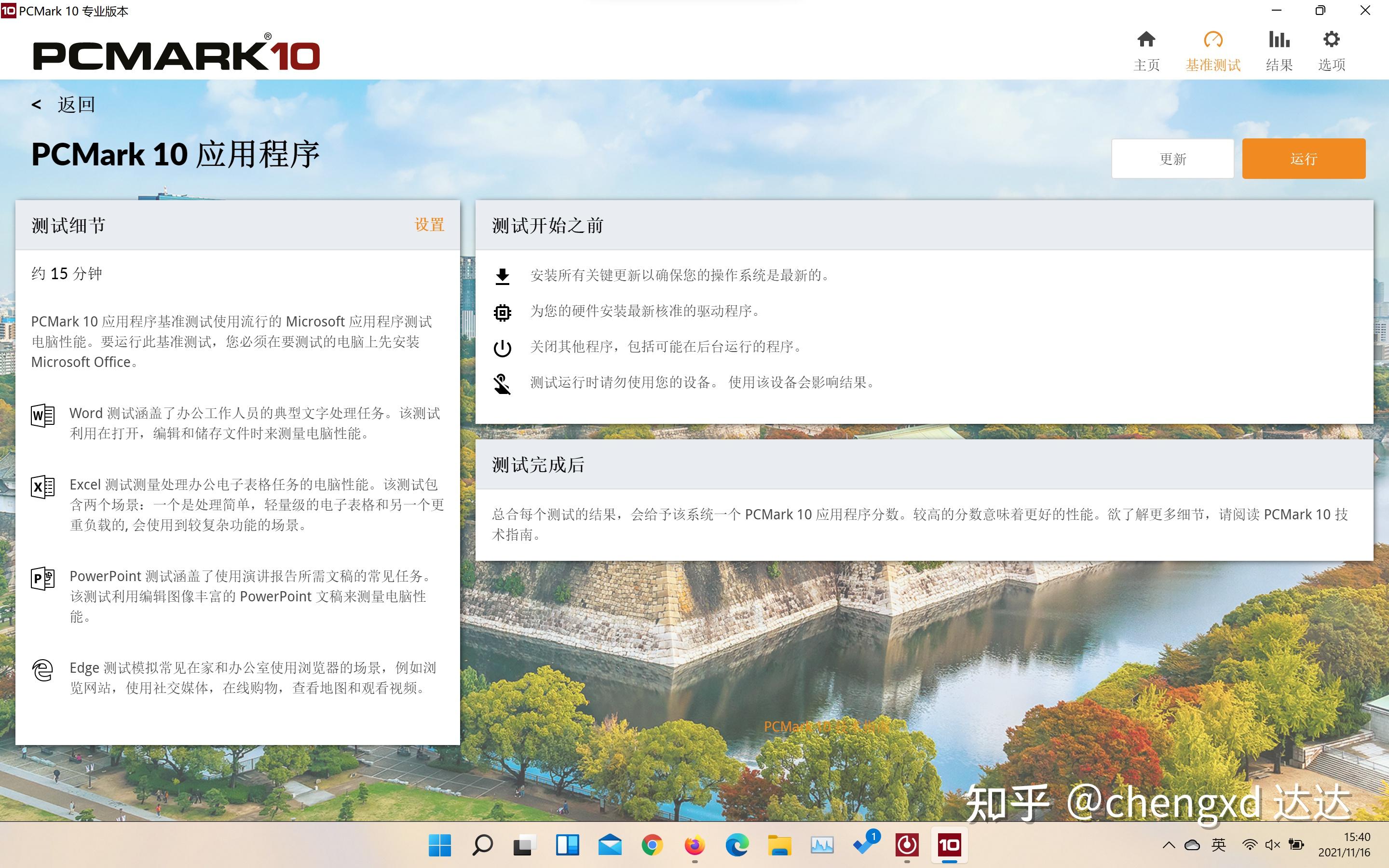This screenshot has height=868, width=1389.
Task: Click the driver chip icon in pre-test list
Action: pyautogui.click(x=504, y=311)
